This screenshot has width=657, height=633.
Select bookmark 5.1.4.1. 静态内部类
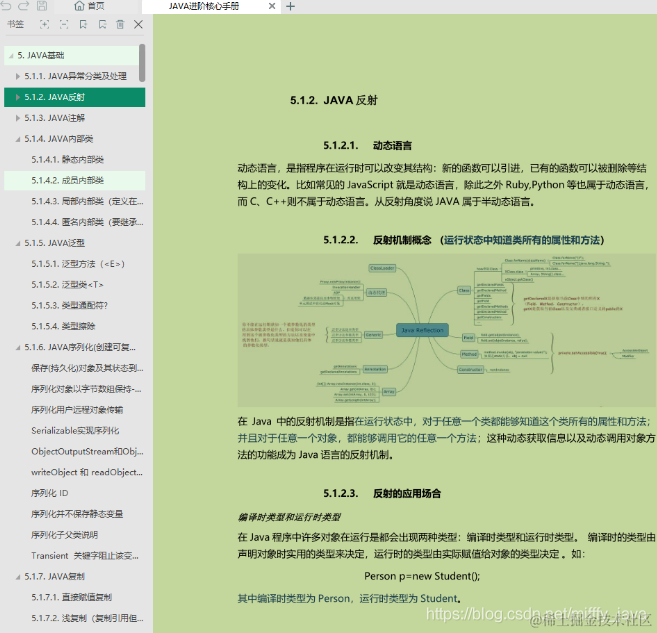point(67,160)
